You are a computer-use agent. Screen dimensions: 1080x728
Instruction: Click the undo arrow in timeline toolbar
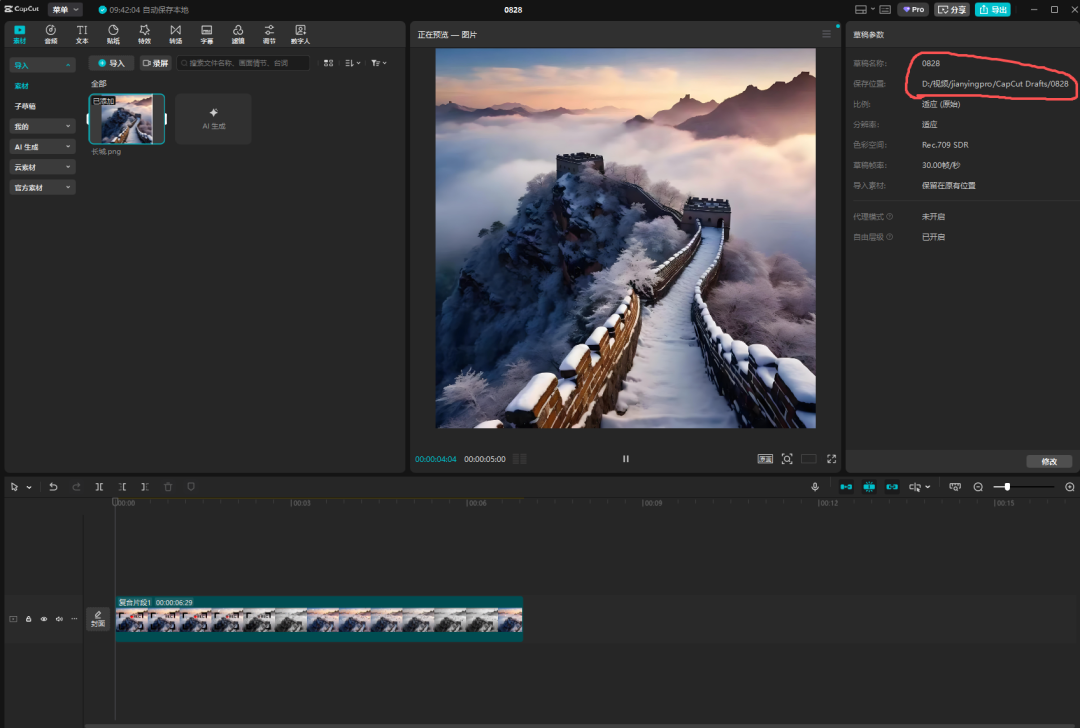[x=53, y=487]
